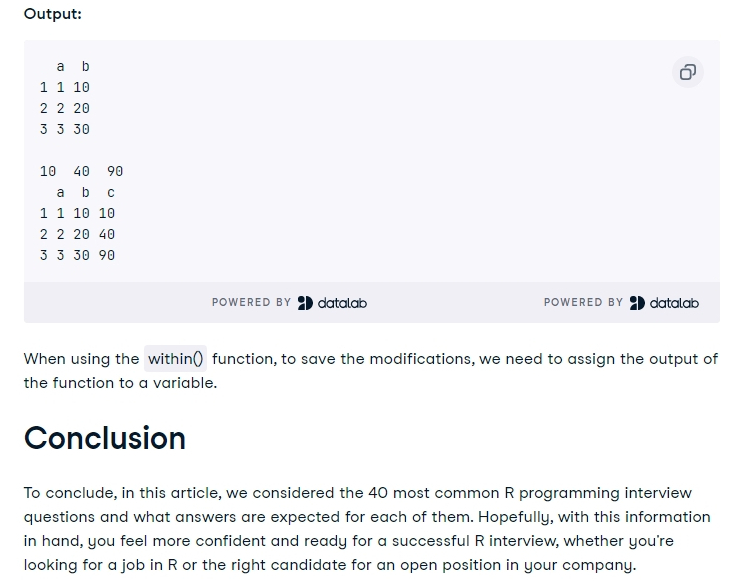Click the '10 40 90' output line
732x581 pixels.
pos(82,171)
